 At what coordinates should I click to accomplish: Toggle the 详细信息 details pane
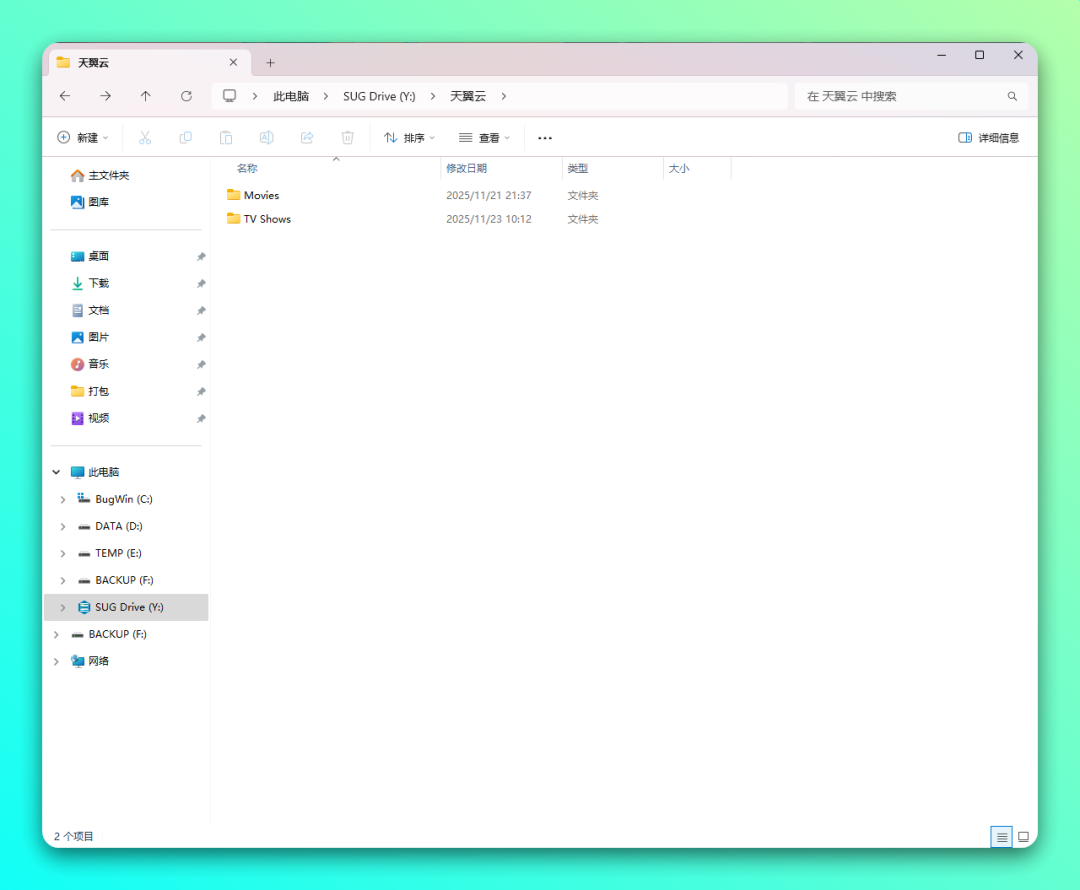click(988, 138)
